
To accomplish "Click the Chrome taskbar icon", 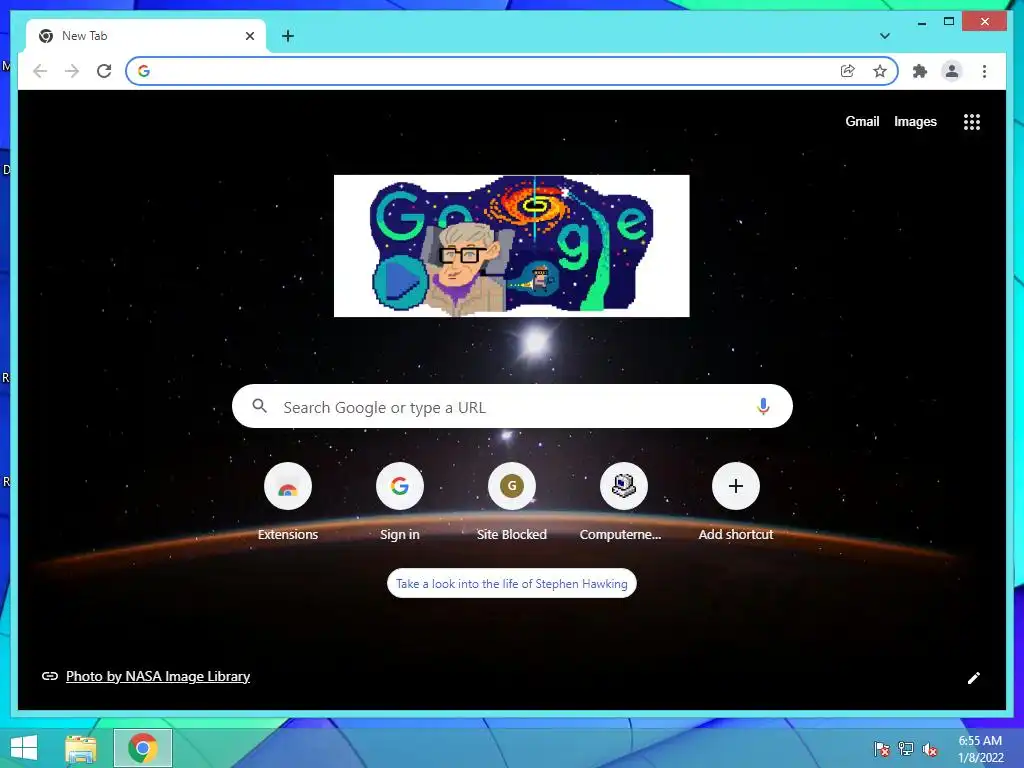I will (x=143, y=748).
